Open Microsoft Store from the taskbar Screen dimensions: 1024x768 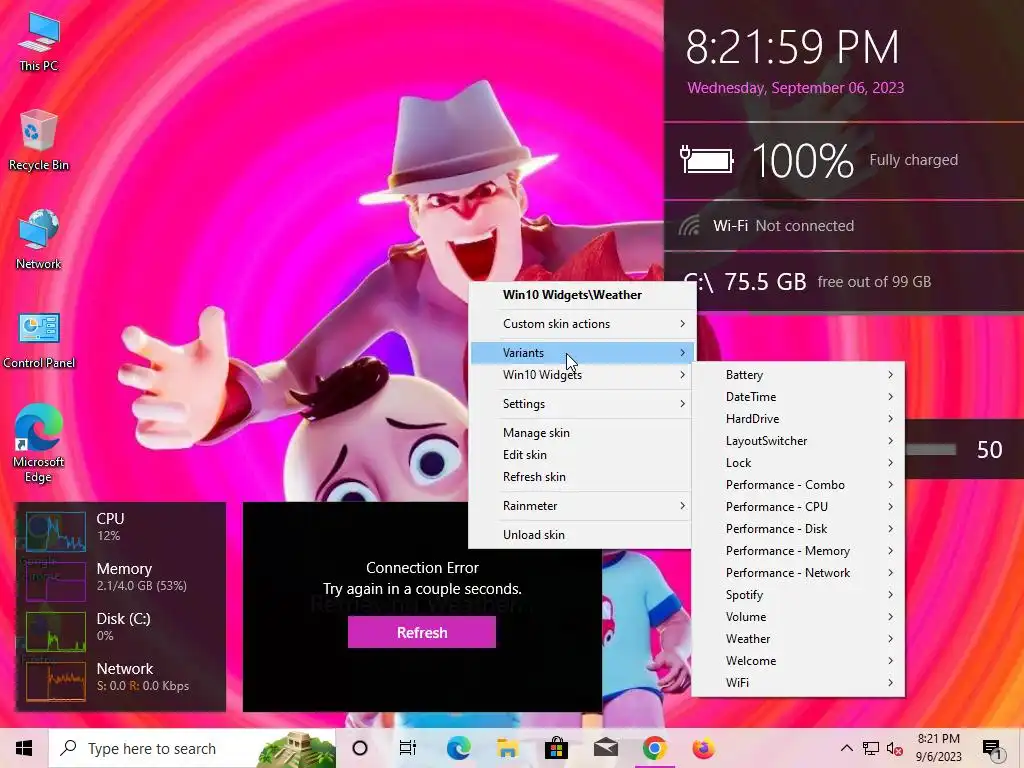[x=556, y=748]
